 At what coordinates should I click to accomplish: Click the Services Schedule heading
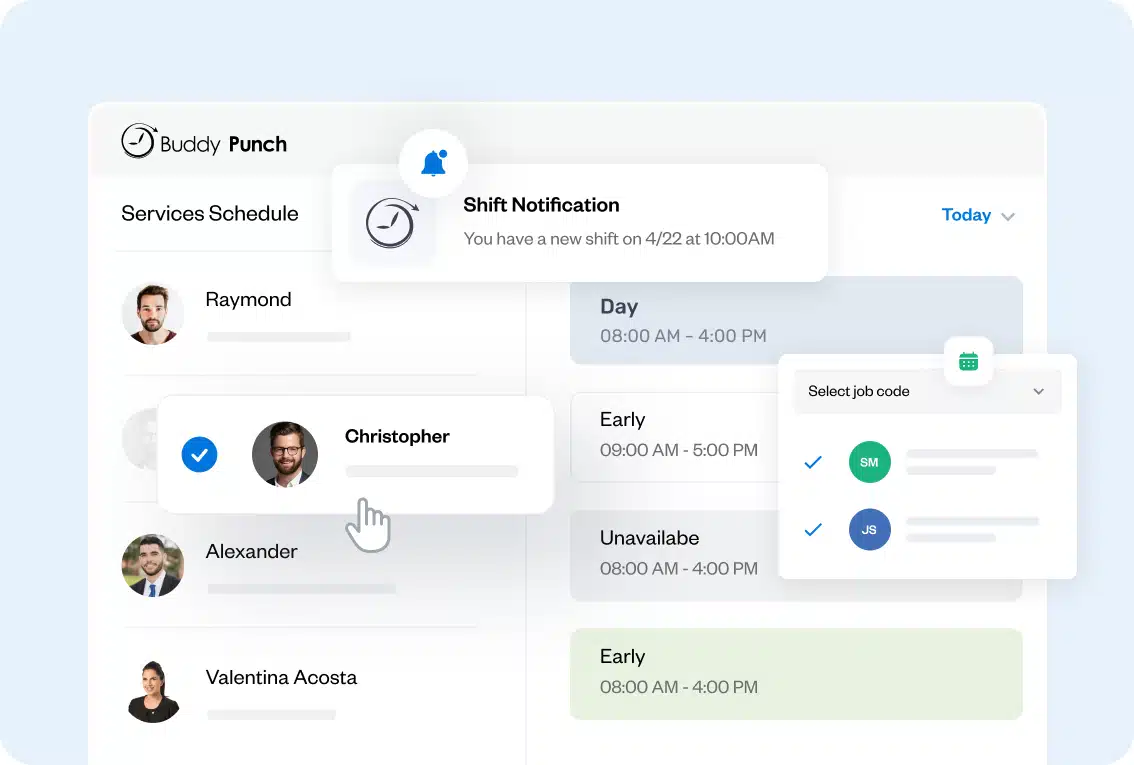click(x=210, y=213)
